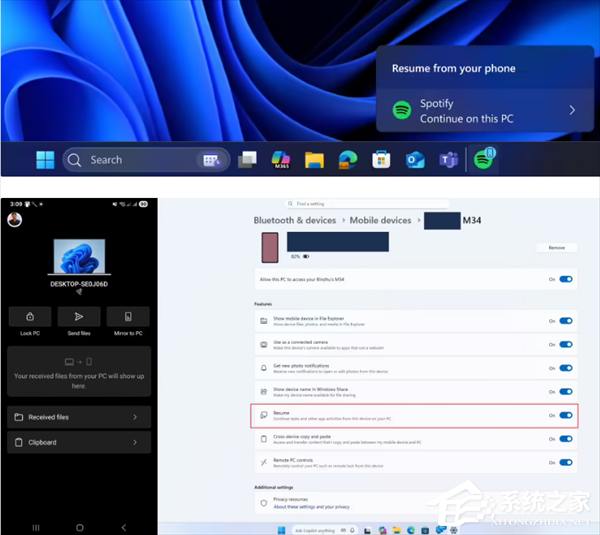This screenshot has height=535, width=600.
Task: Click the microphone icon in Copilot search box
Action: pyautogui.click(x=352, y=530)
